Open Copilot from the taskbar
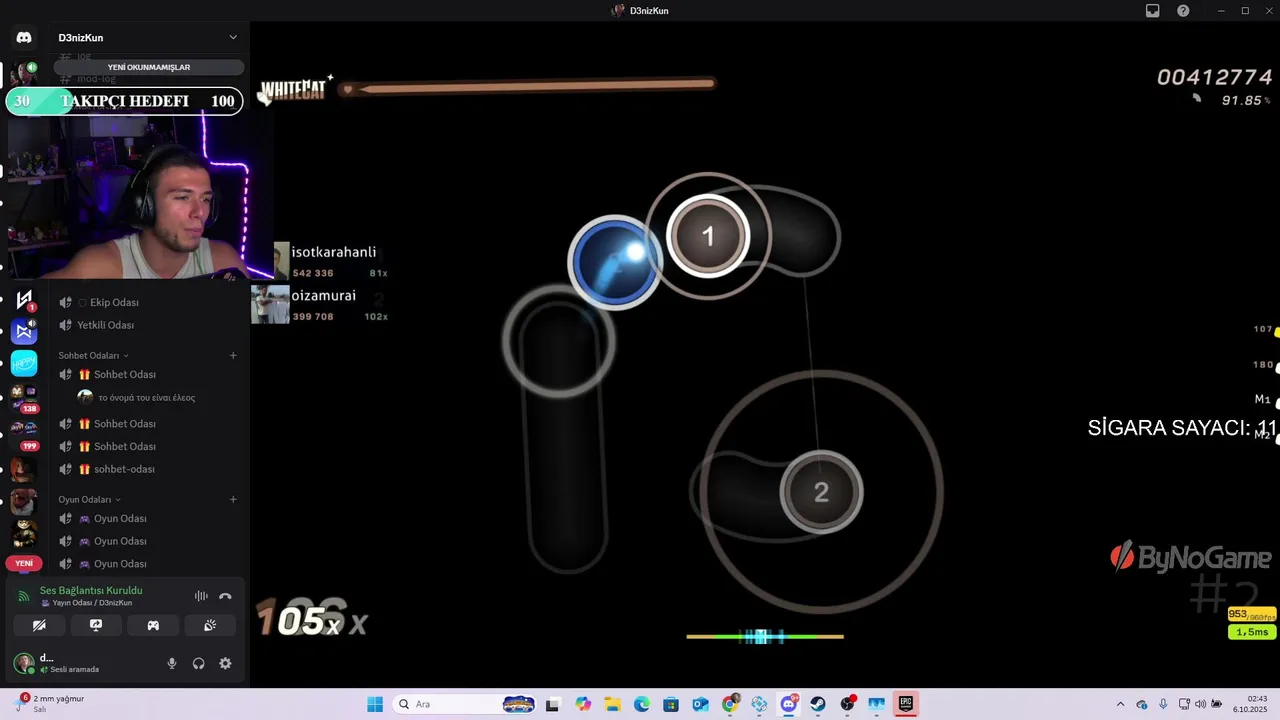Image resolution: width=1280 pixels, height=720 pixels. click(x=583, y=704)
